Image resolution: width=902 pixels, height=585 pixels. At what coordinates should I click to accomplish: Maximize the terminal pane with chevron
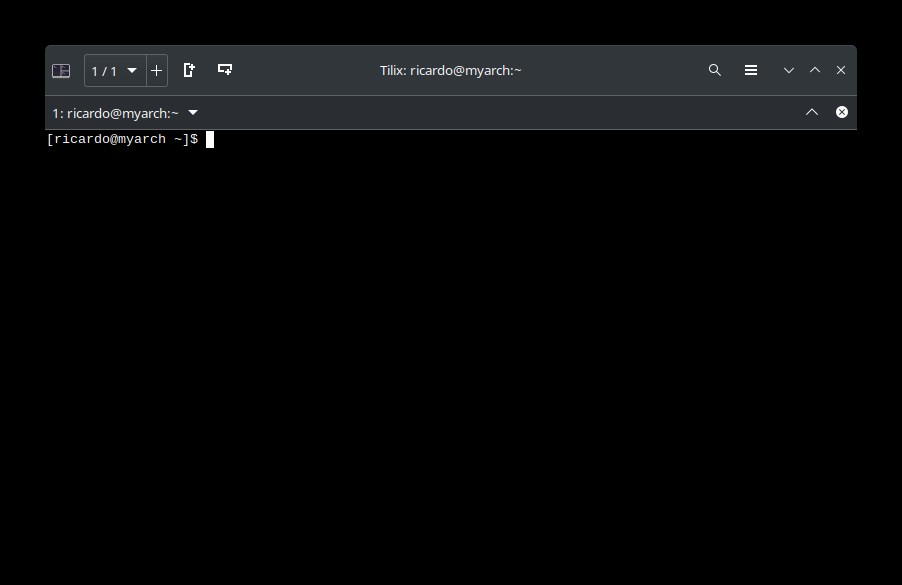[812, 112]
